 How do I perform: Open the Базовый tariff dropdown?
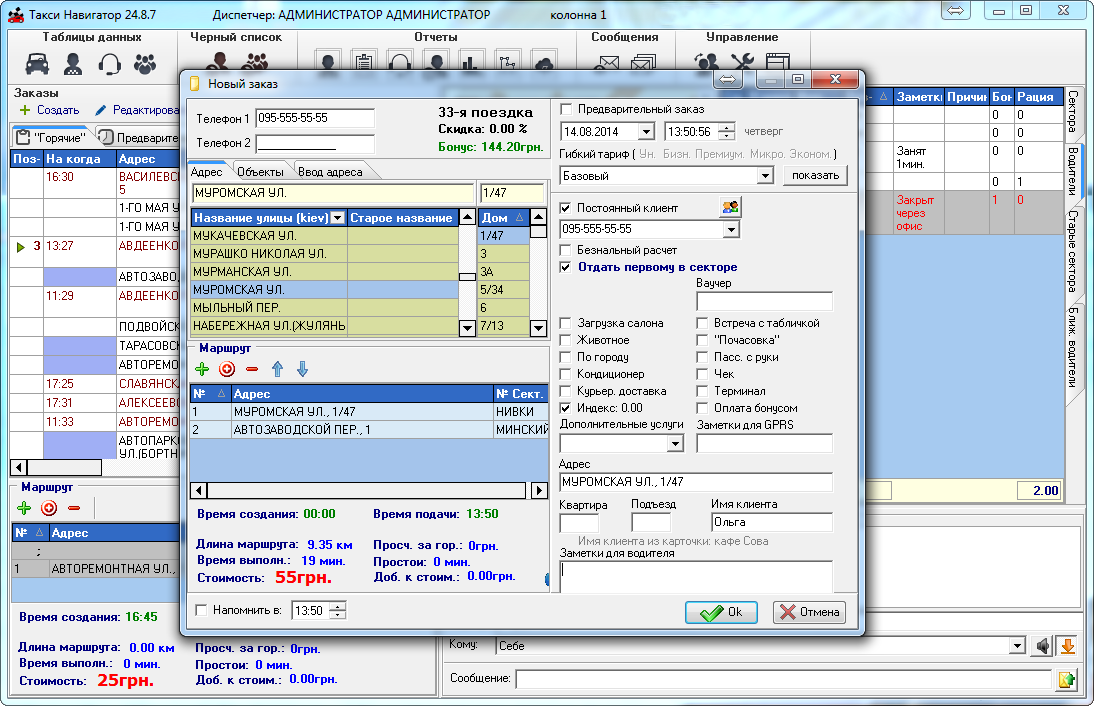point(765,175)
